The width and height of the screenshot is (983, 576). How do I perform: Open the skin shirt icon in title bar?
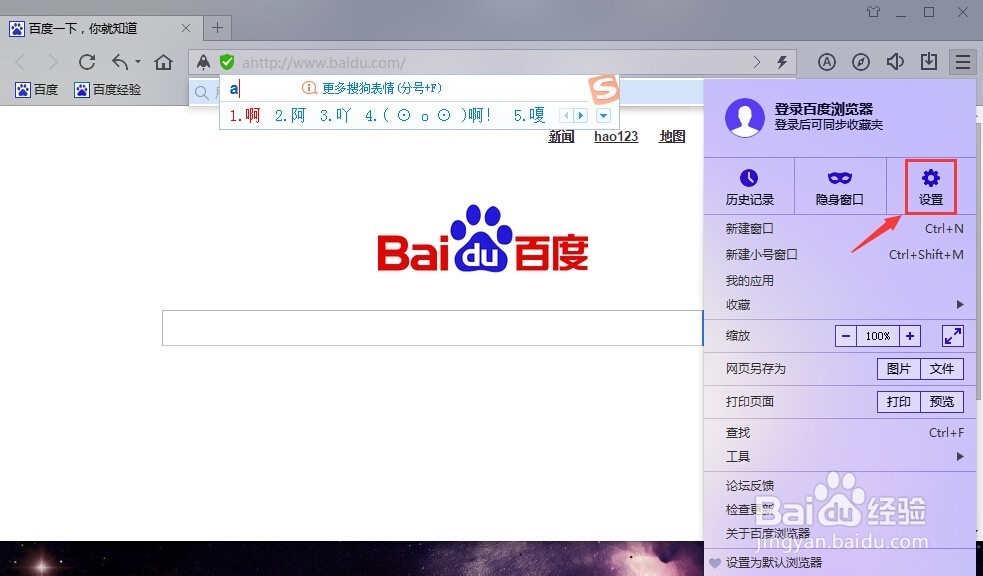pos(873,12)
